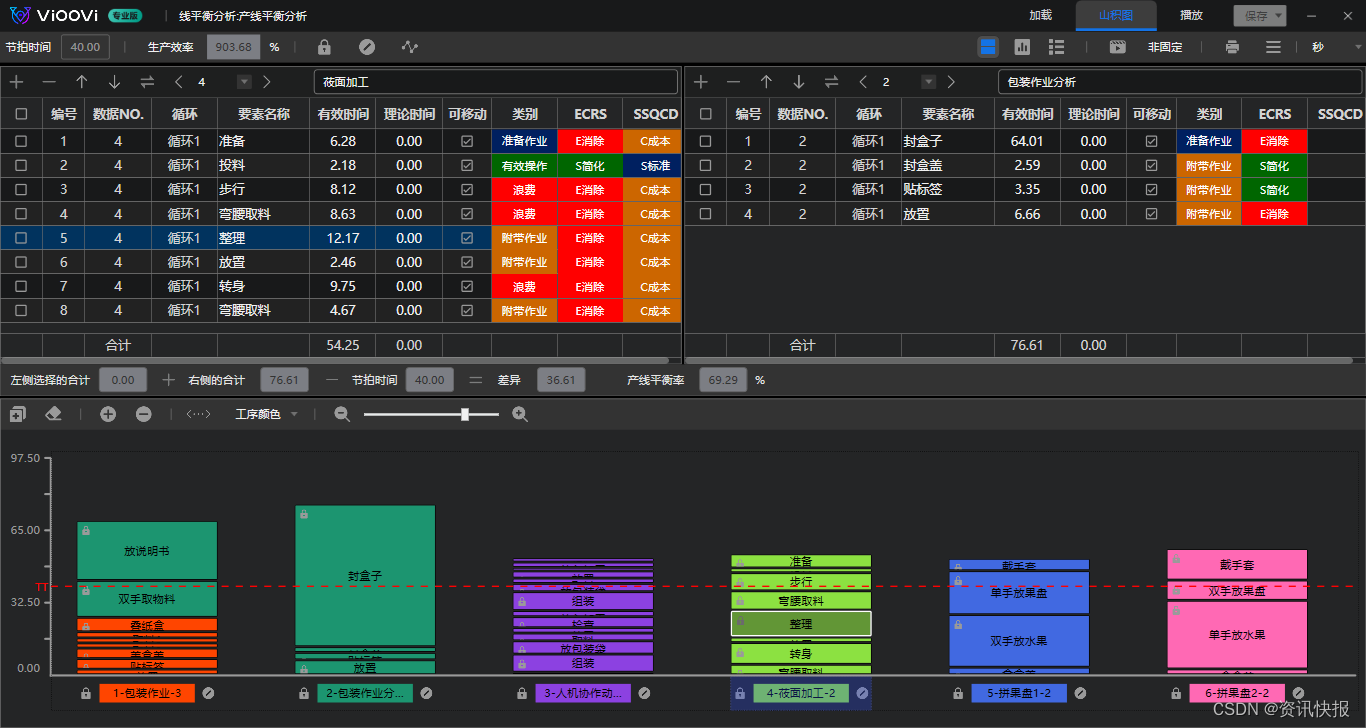
Task: Add a row in the left 莜面加工 table
Action: pyautogui.click(x=17, y=82)
